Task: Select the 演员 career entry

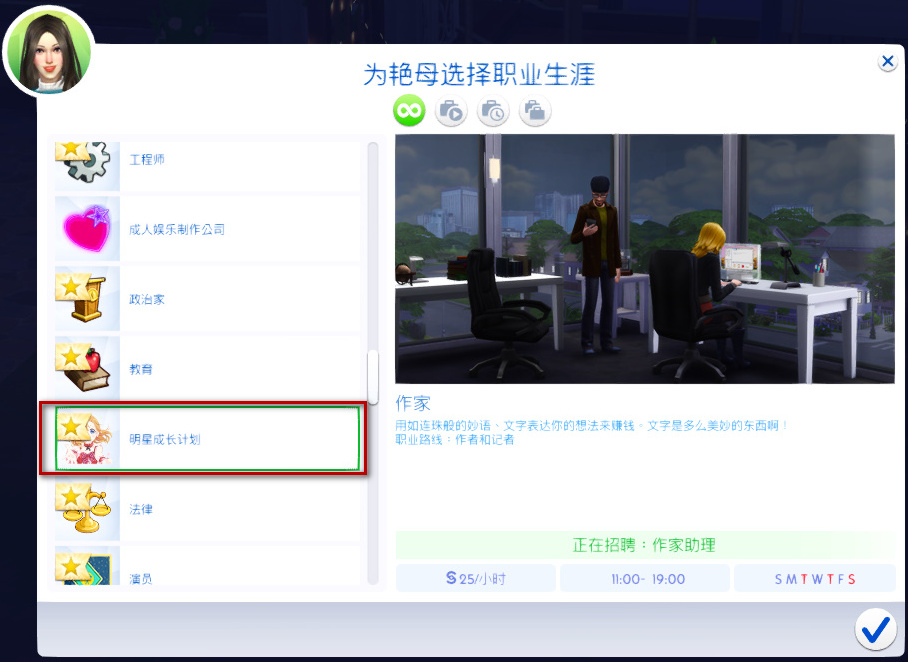Action: (207, 565)
